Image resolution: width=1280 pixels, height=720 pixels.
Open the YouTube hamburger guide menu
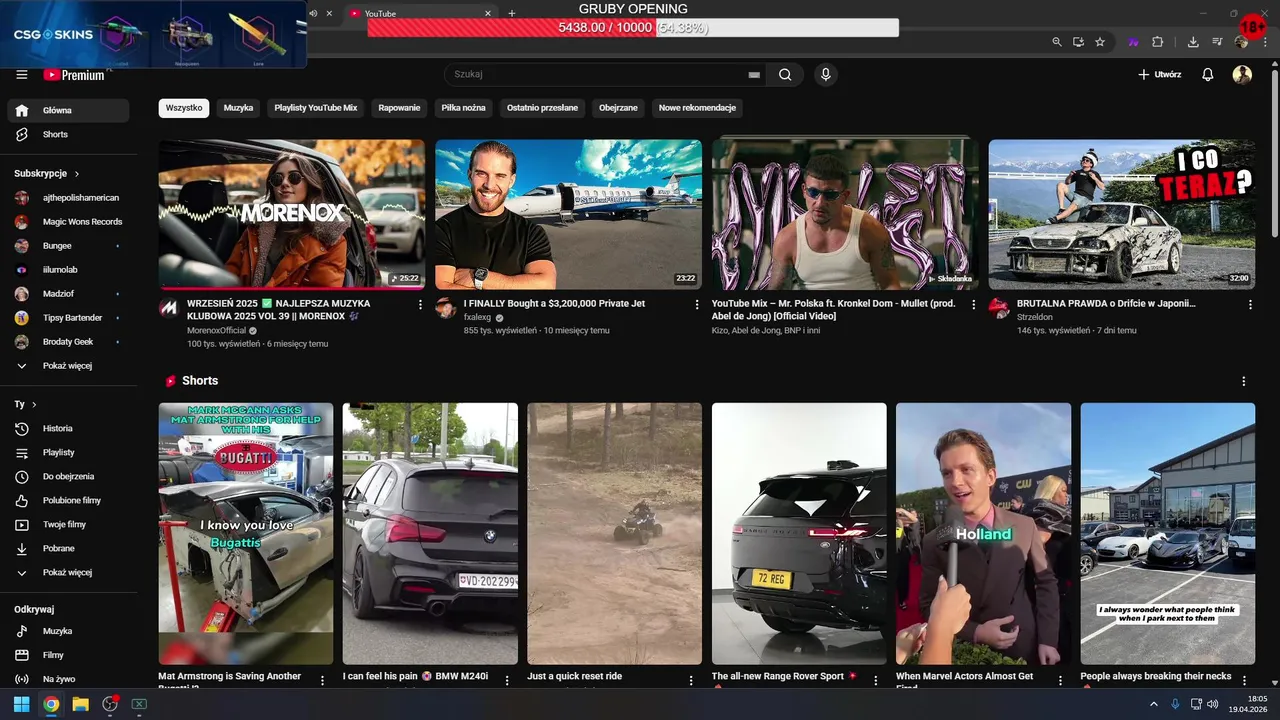point(22,75)
